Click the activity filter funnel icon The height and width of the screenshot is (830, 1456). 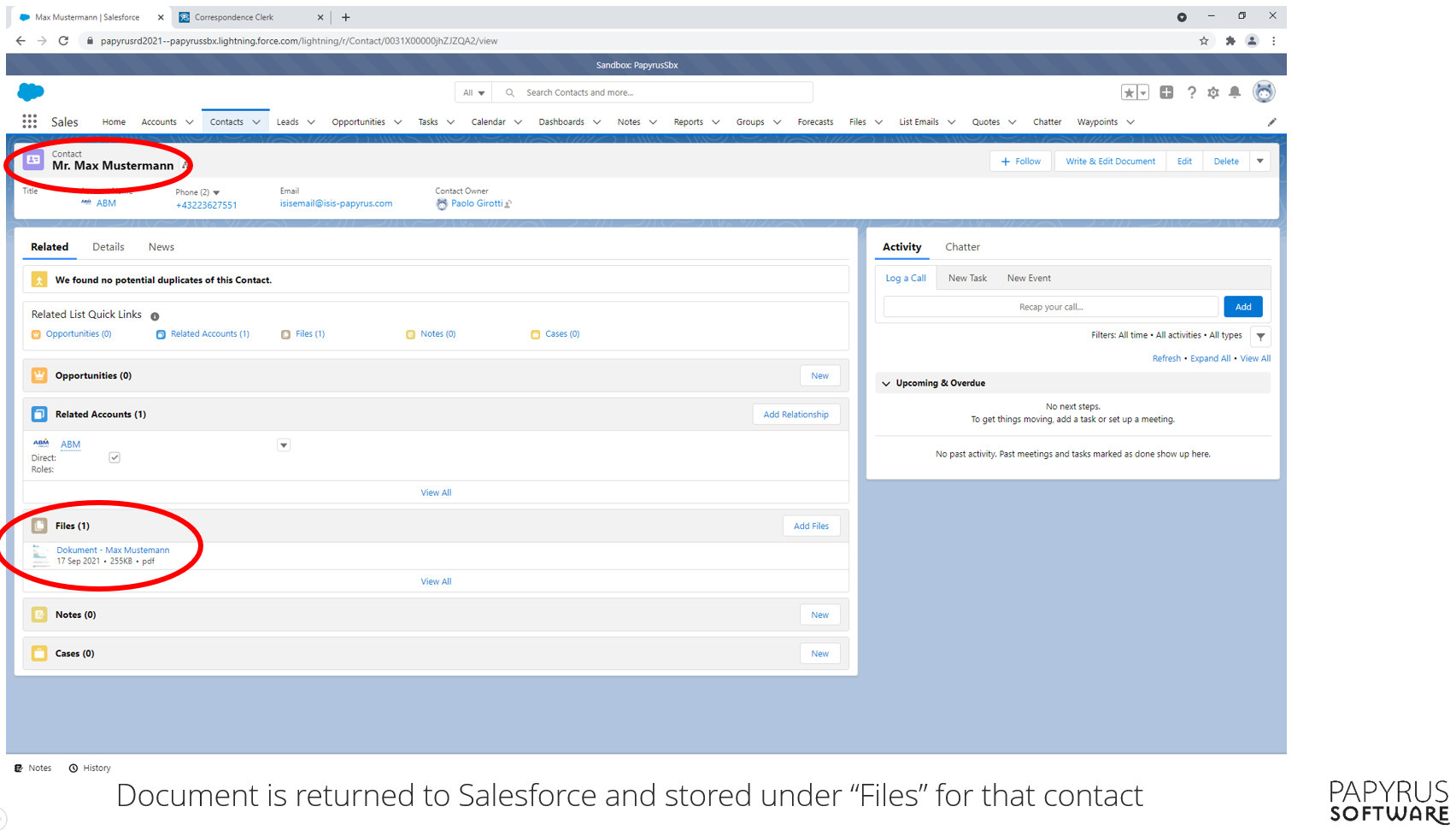coord(1260,336)
